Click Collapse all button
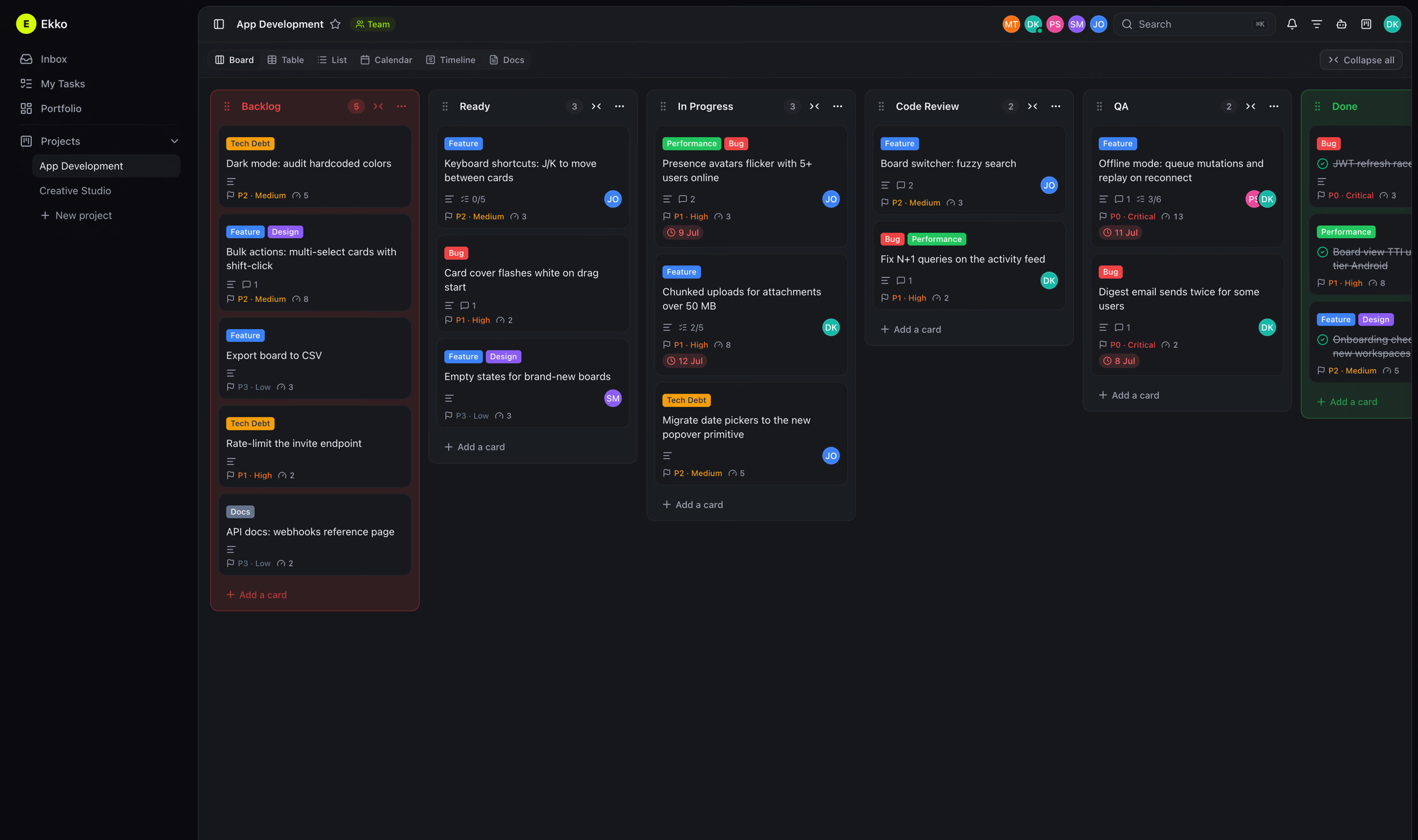1418x840 pixels. coord(1361,60)
